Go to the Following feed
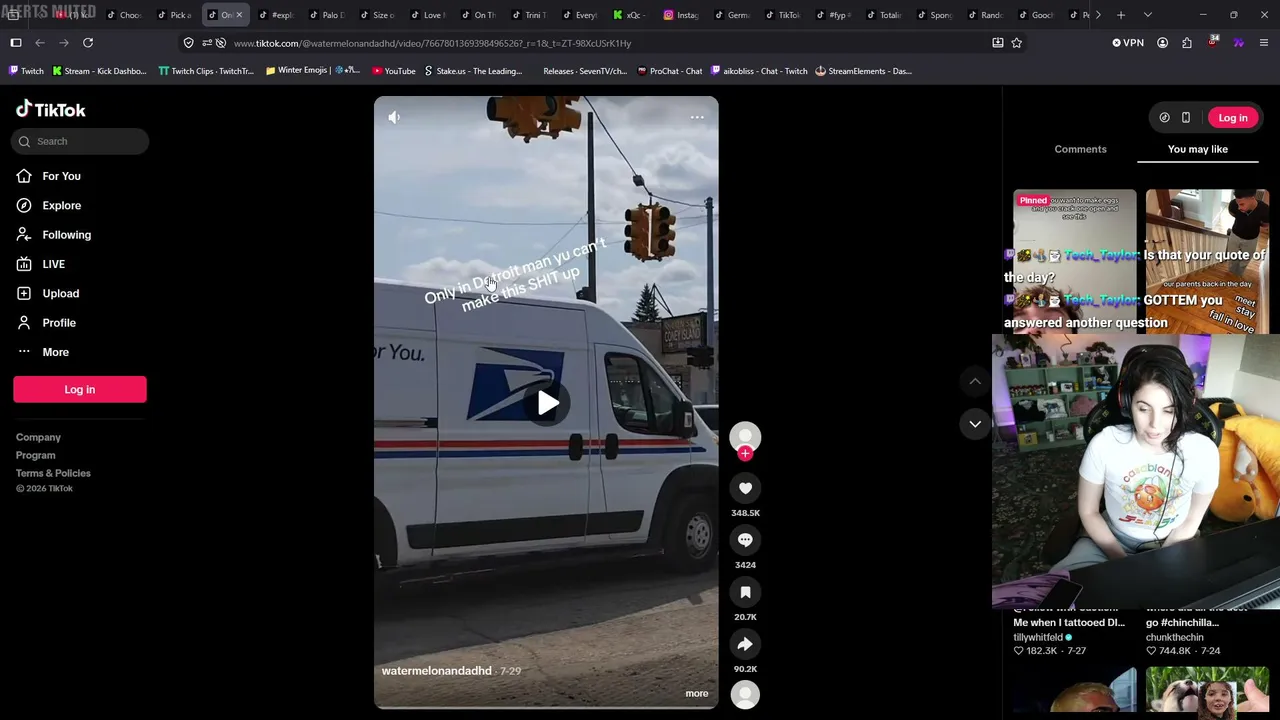Viewport: 1280px width, 720px height. click(66, 235)
